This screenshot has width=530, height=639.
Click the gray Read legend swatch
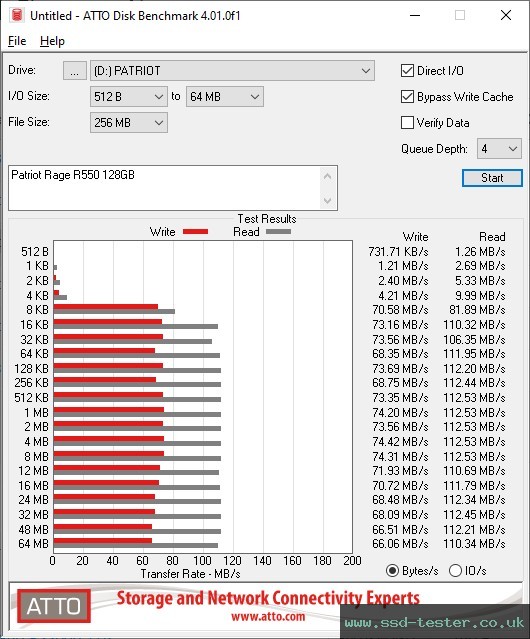pos(278,232)
